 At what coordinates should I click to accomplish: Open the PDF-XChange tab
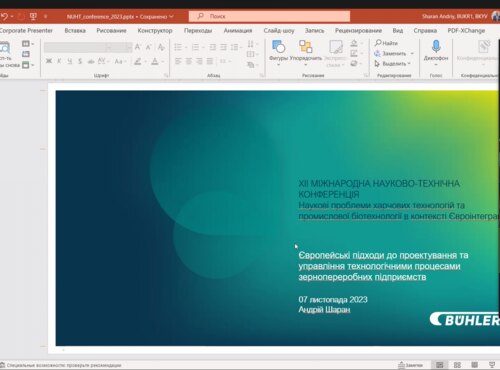(466, 31)
